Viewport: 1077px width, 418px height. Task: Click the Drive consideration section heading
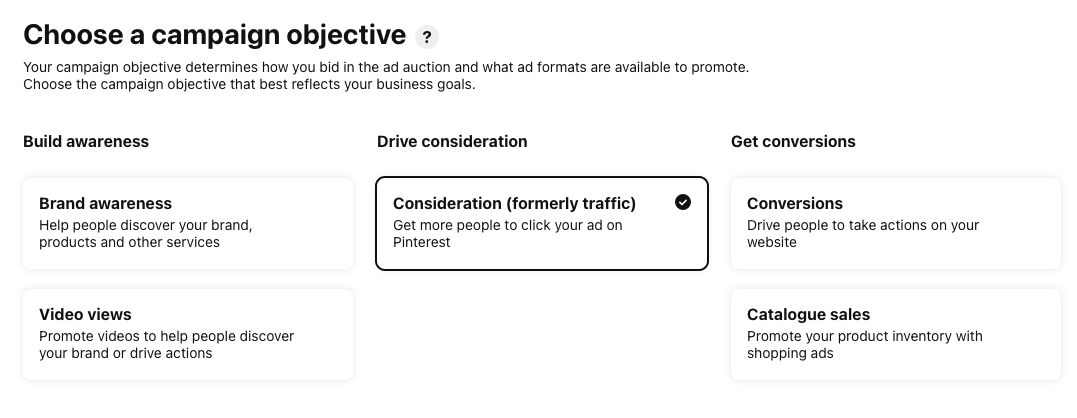coord(452,141)
